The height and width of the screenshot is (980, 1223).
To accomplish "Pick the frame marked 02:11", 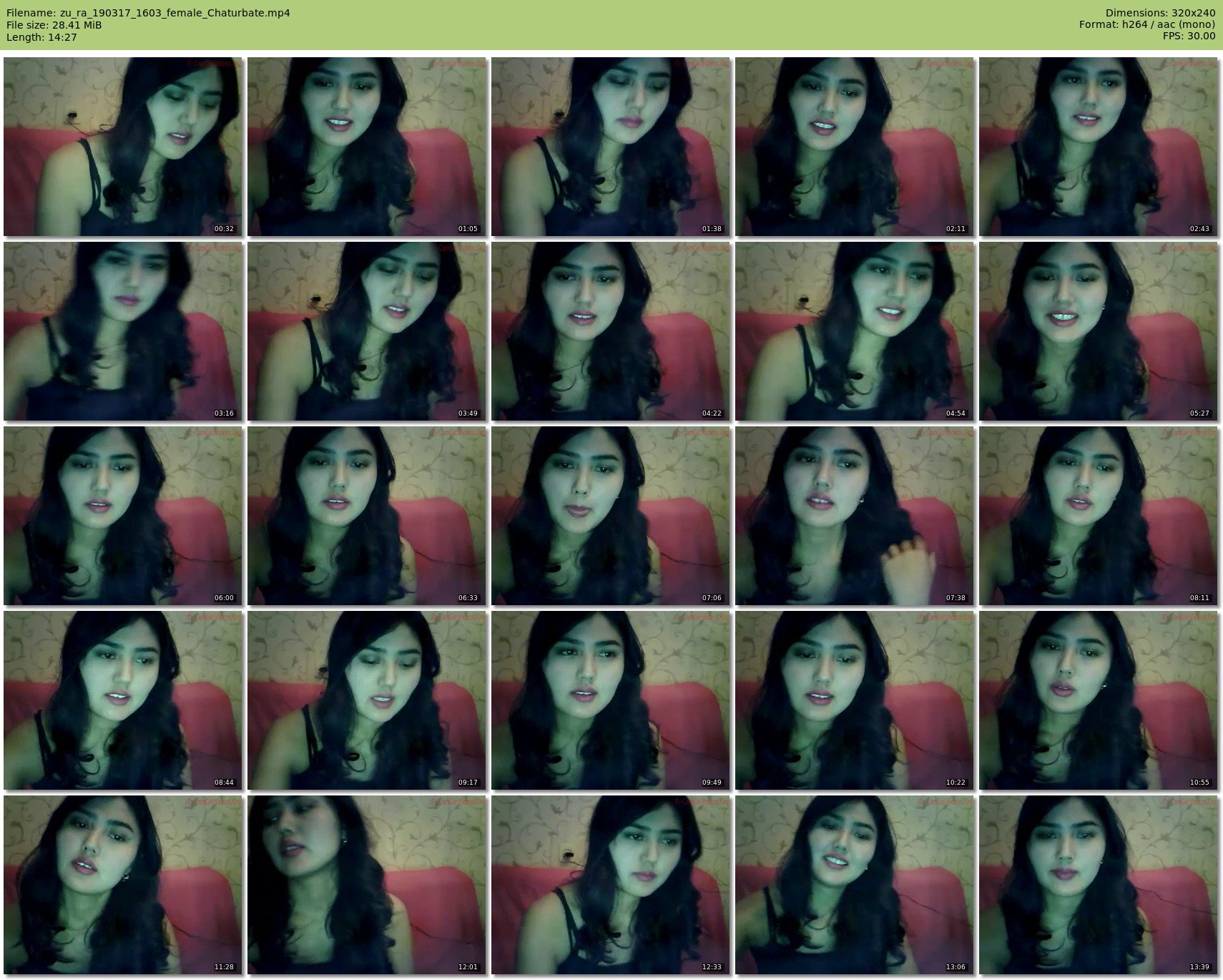I will tap(855, 147).
